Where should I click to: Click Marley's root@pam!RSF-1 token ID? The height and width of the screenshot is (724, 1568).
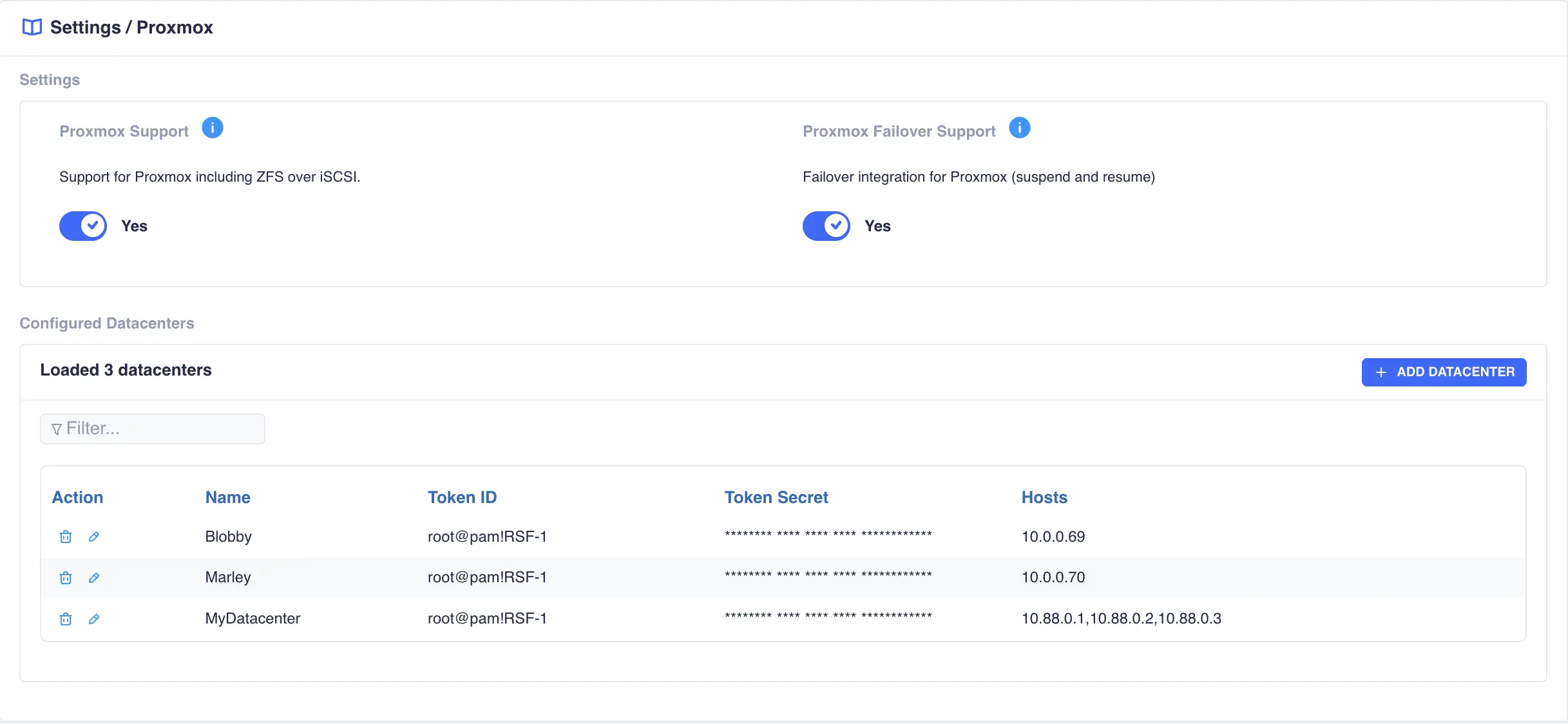[487, 577]
